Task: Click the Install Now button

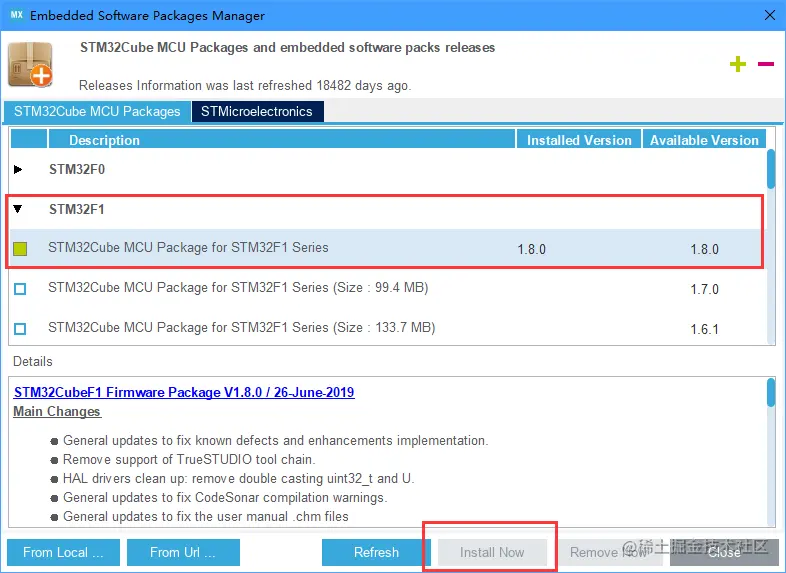Action: (492, 552)
